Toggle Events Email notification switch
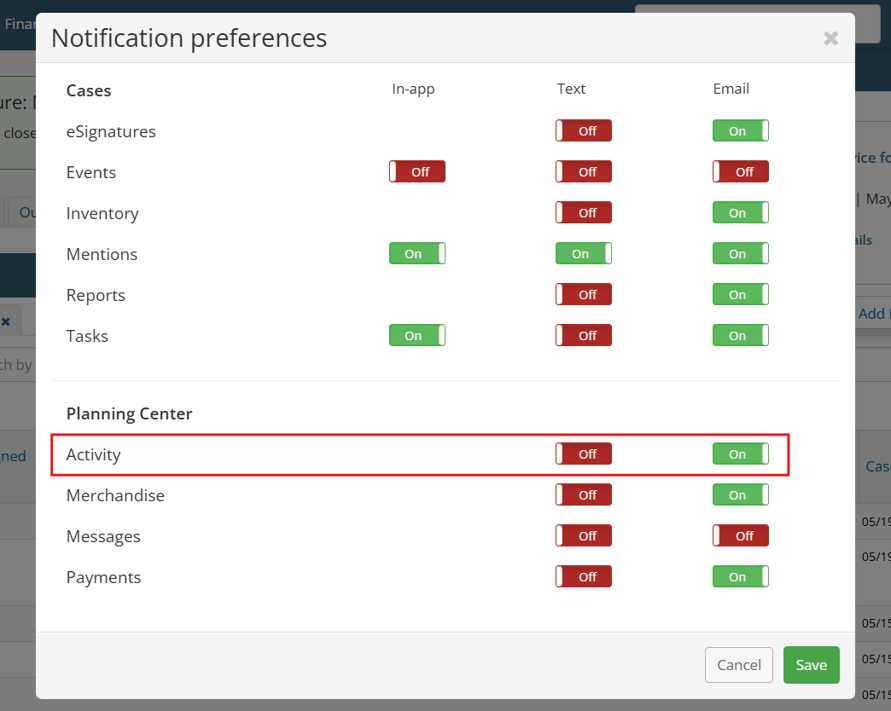The image size is (891, 711). tap(740, 172)
